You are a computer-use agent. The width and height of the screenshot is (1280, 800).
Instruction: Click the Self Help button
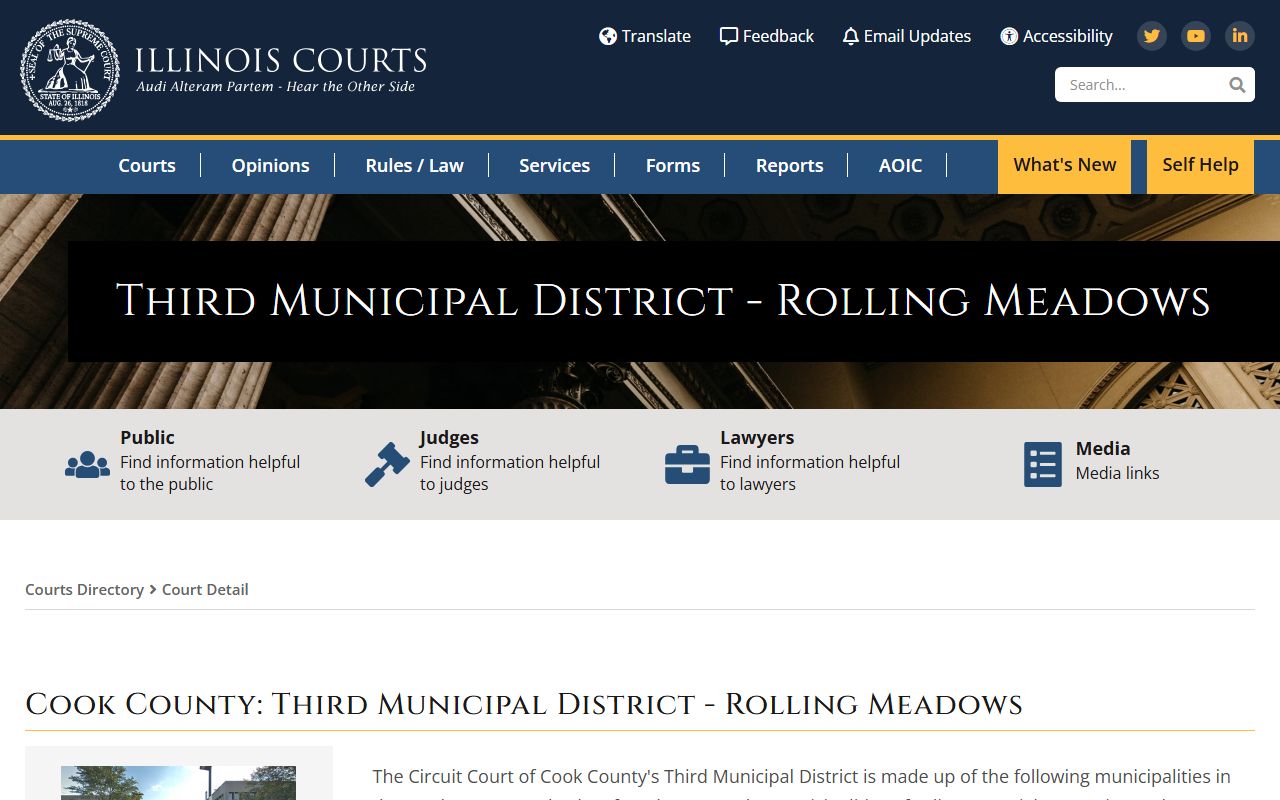(1200, 166)
